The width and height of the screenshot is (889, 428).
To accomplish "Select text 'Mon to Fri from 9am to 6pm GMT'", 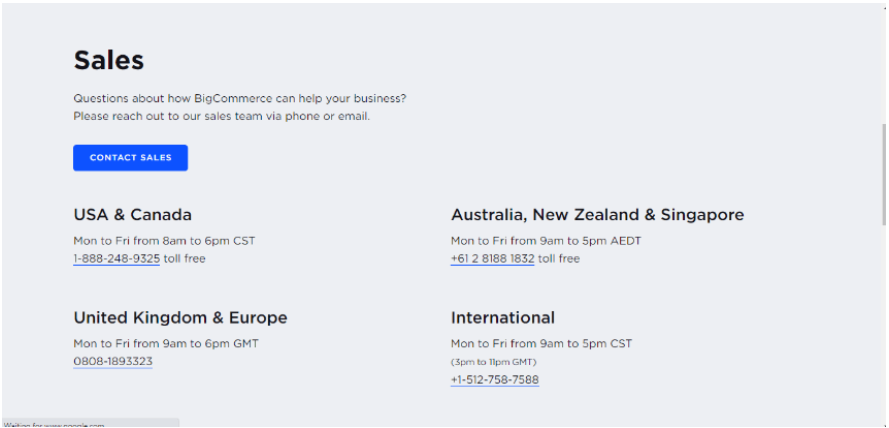I will 166,344.
